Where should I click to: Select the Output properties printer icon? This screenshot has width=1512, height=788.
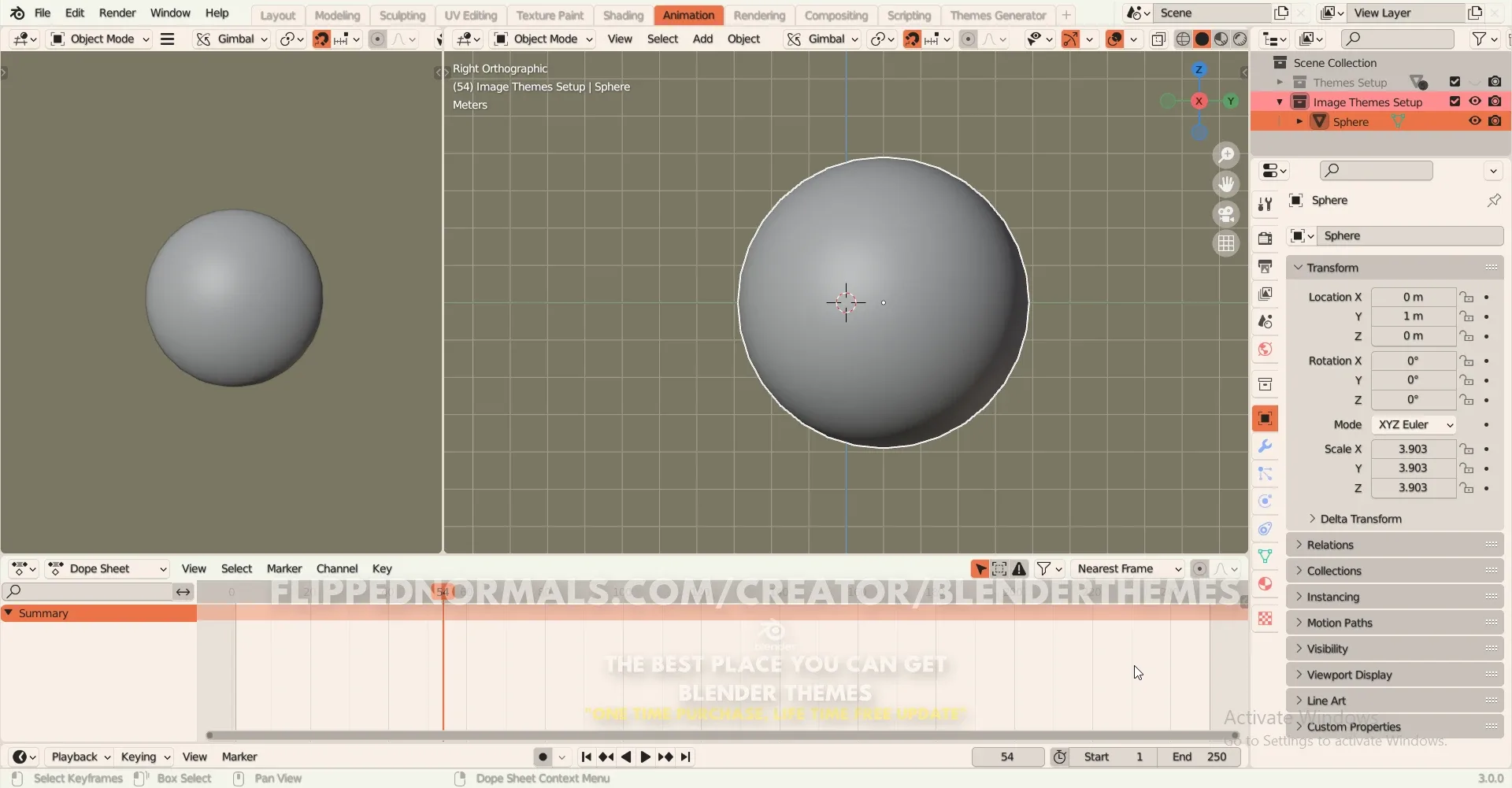pyautogui.click(x=1266, y=268)
